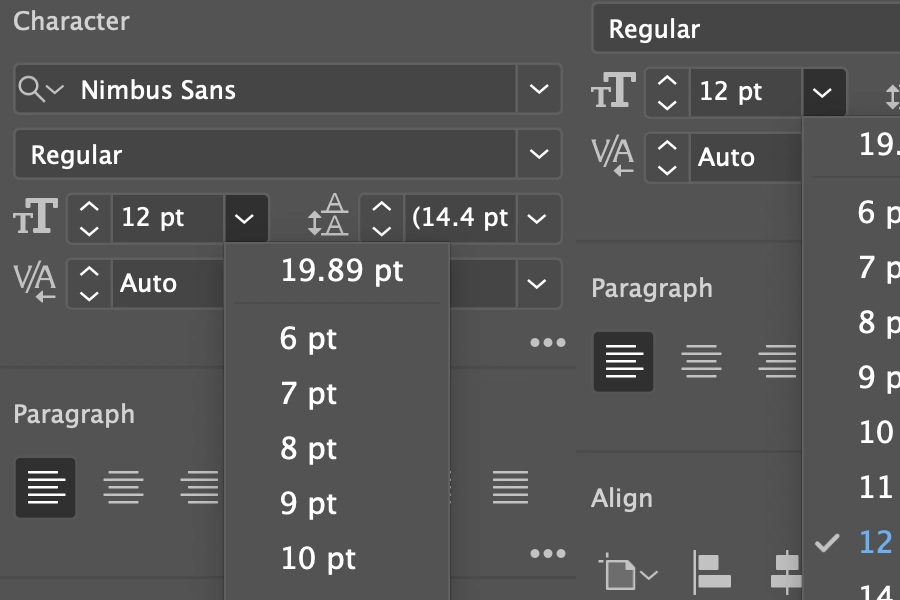Increase kerning with up arrow in Align-section panel
This screenshot has height=600, width=900.
click(666, 146)
